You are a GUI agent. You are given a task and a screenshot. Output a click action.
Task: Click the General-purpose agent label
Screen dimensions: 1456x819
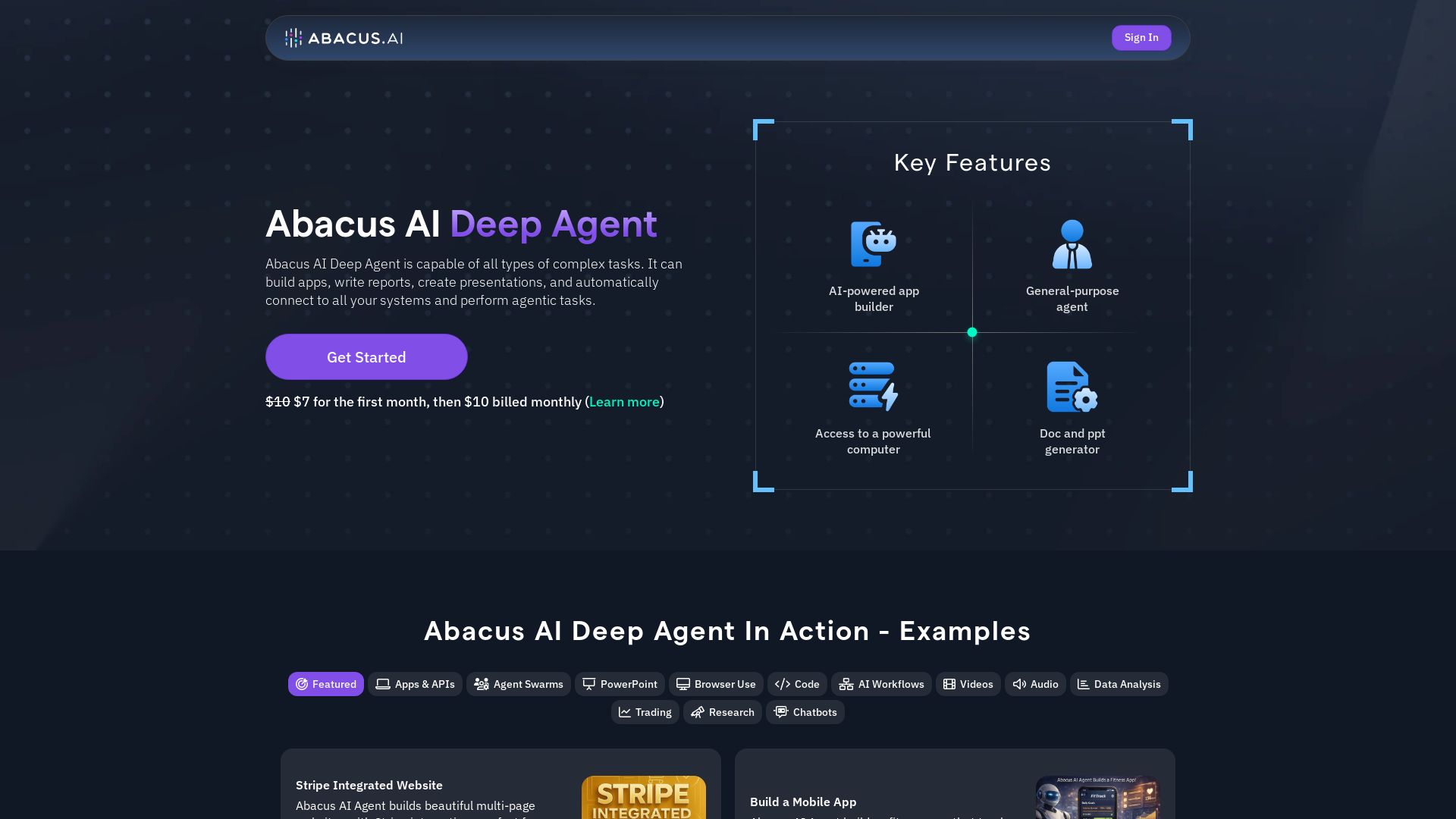[x=1072, y=299]
